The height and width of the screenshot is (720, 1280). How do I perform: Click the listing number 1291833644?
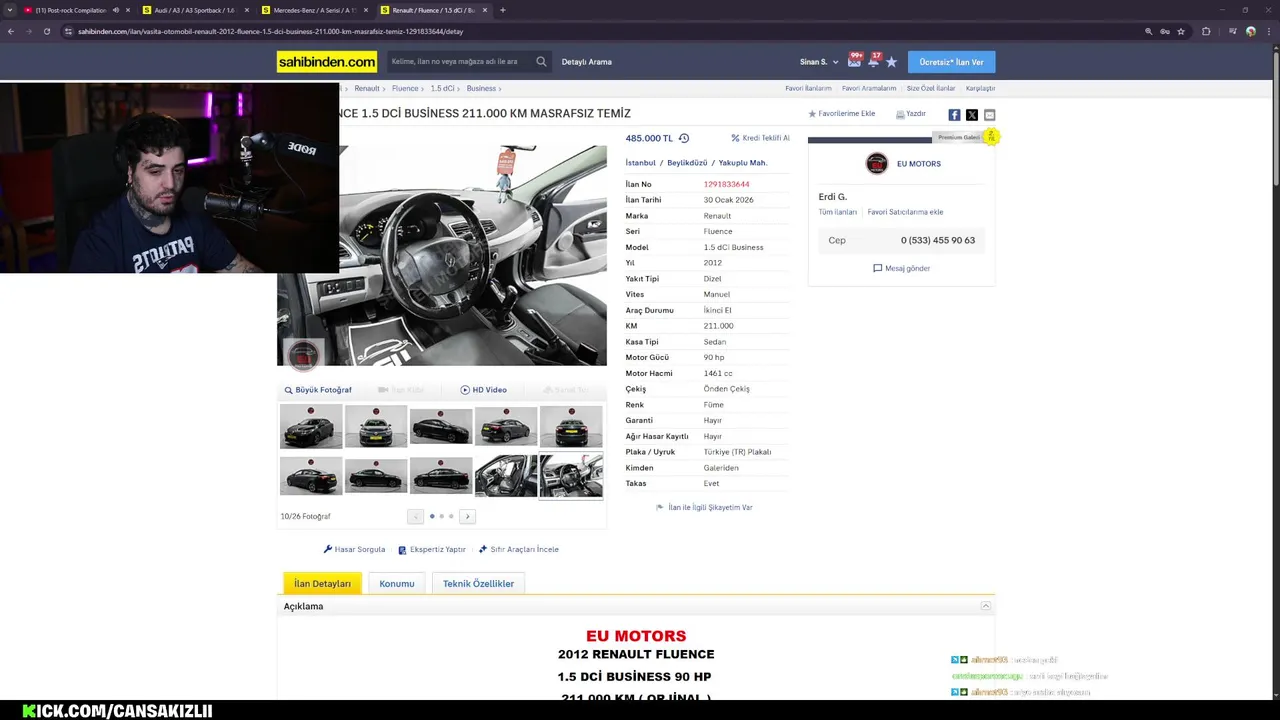(x=726, y=184)
